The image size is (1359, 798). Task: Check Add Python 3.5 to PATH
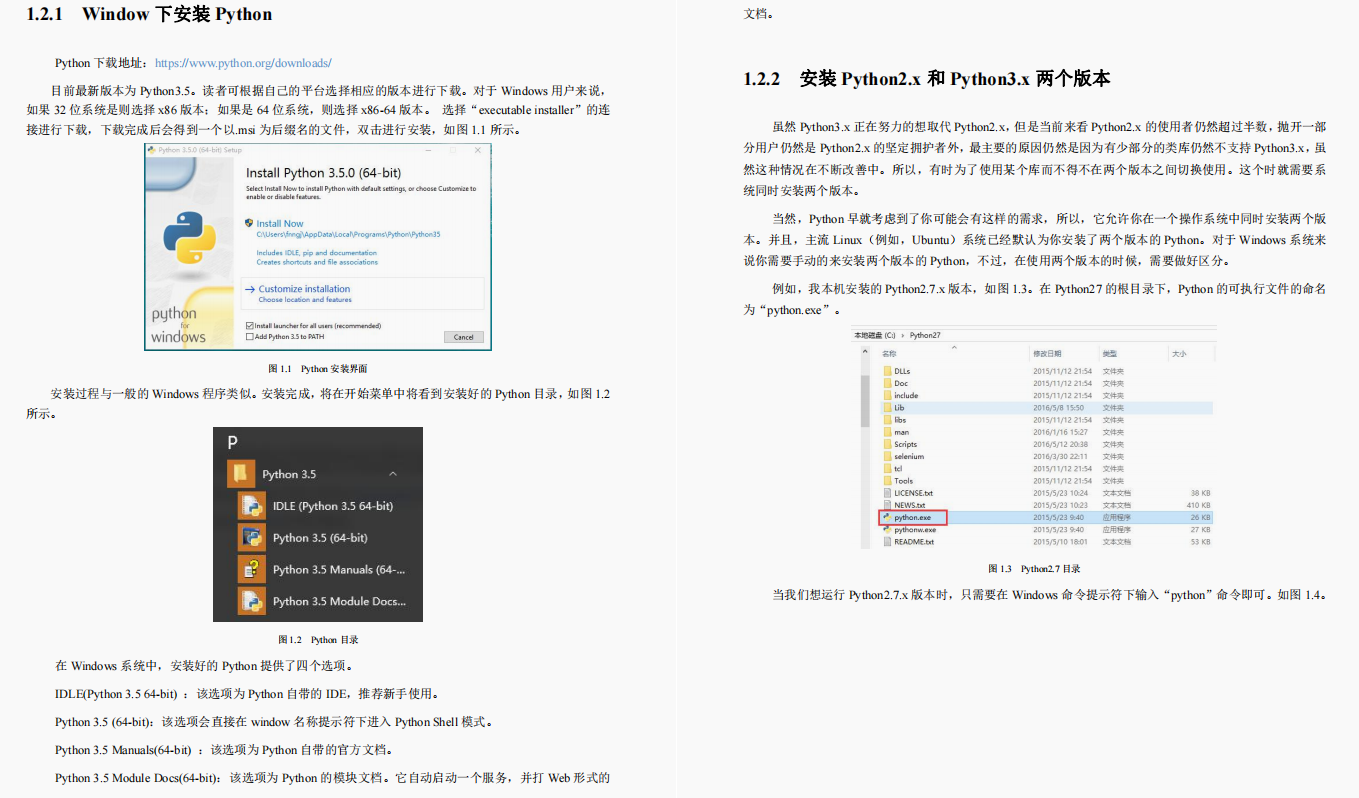click(x=249, y=337)
